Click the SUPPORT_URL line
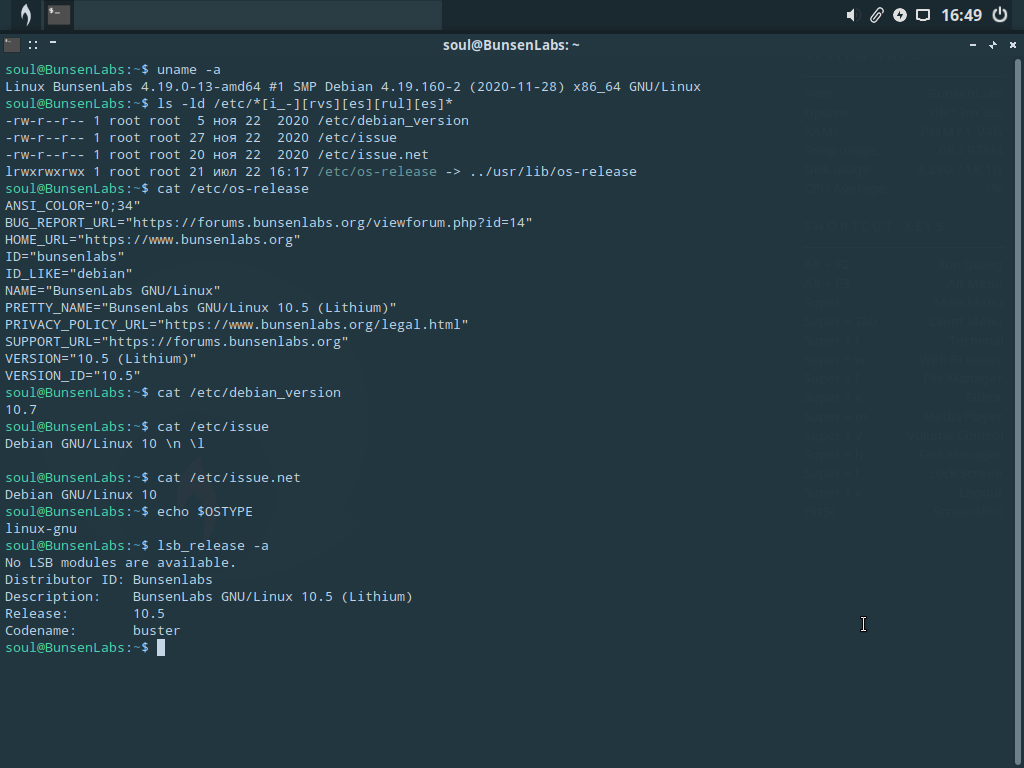 point(177,342)
